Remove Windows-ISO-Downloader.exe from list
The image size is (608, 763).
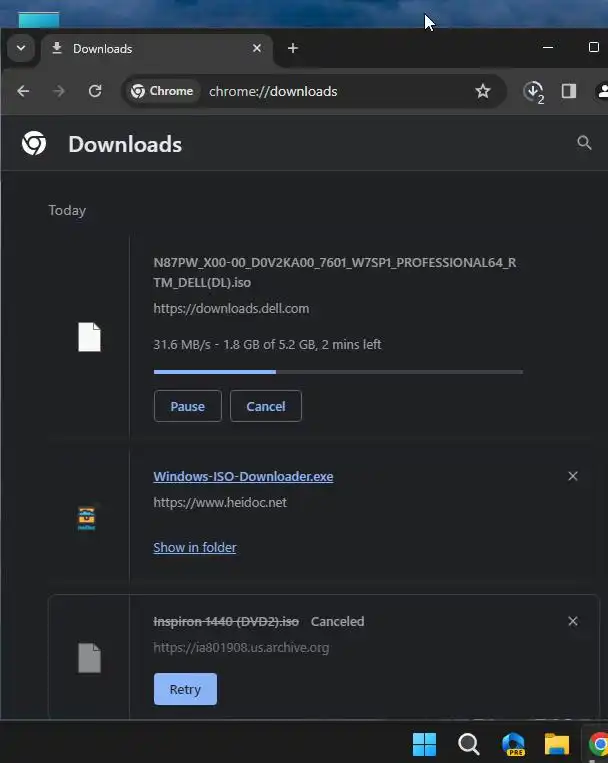click(x=573, y=476)
